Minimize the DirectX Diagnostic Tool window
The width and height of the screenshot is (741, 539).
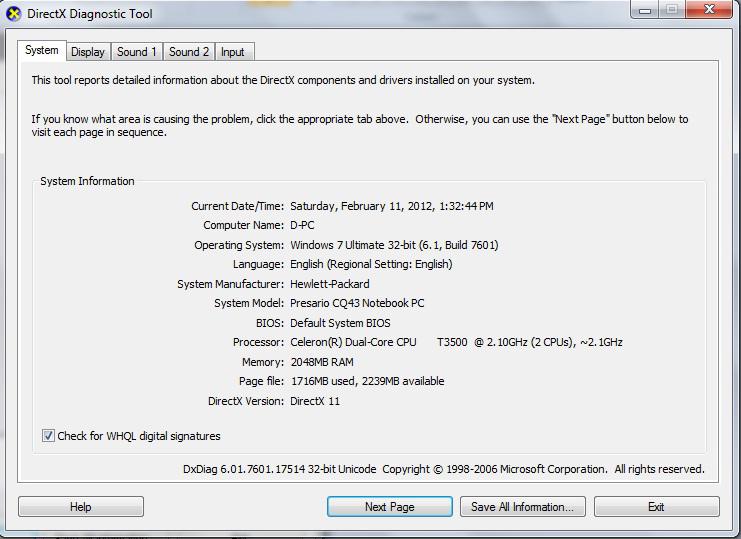(x=642, y=10)
